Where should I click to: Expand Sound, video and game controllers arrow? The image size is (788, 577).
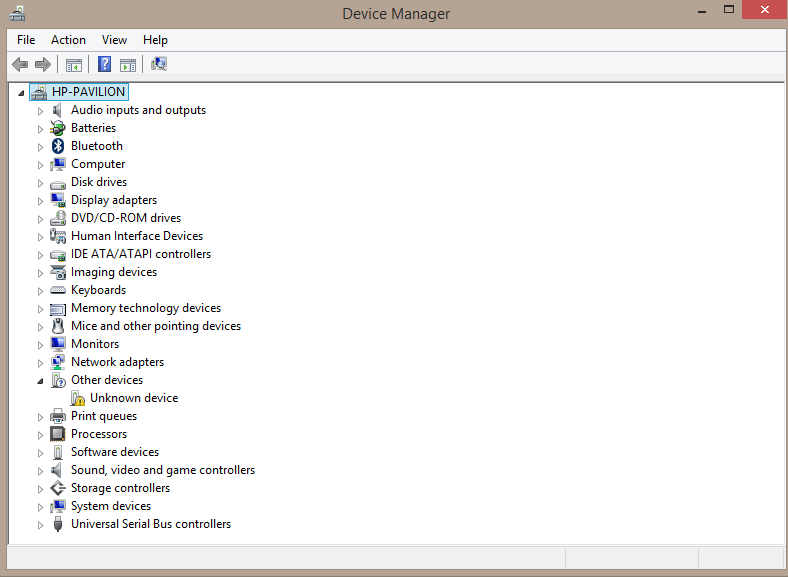(x=40, y=471)
